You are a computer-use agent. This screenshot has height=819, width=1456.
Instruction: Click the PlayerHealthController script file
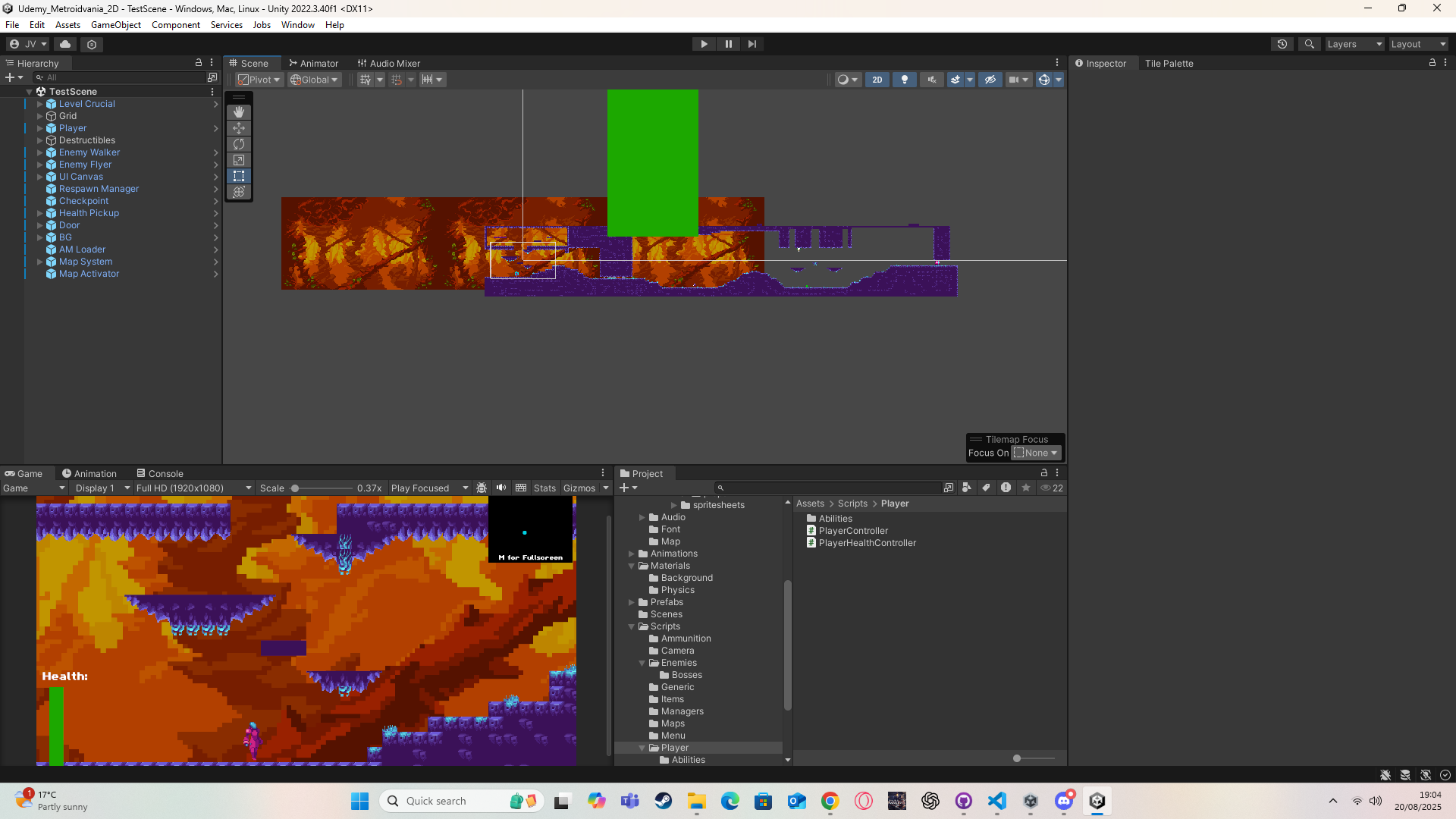(x=867, y=543)
